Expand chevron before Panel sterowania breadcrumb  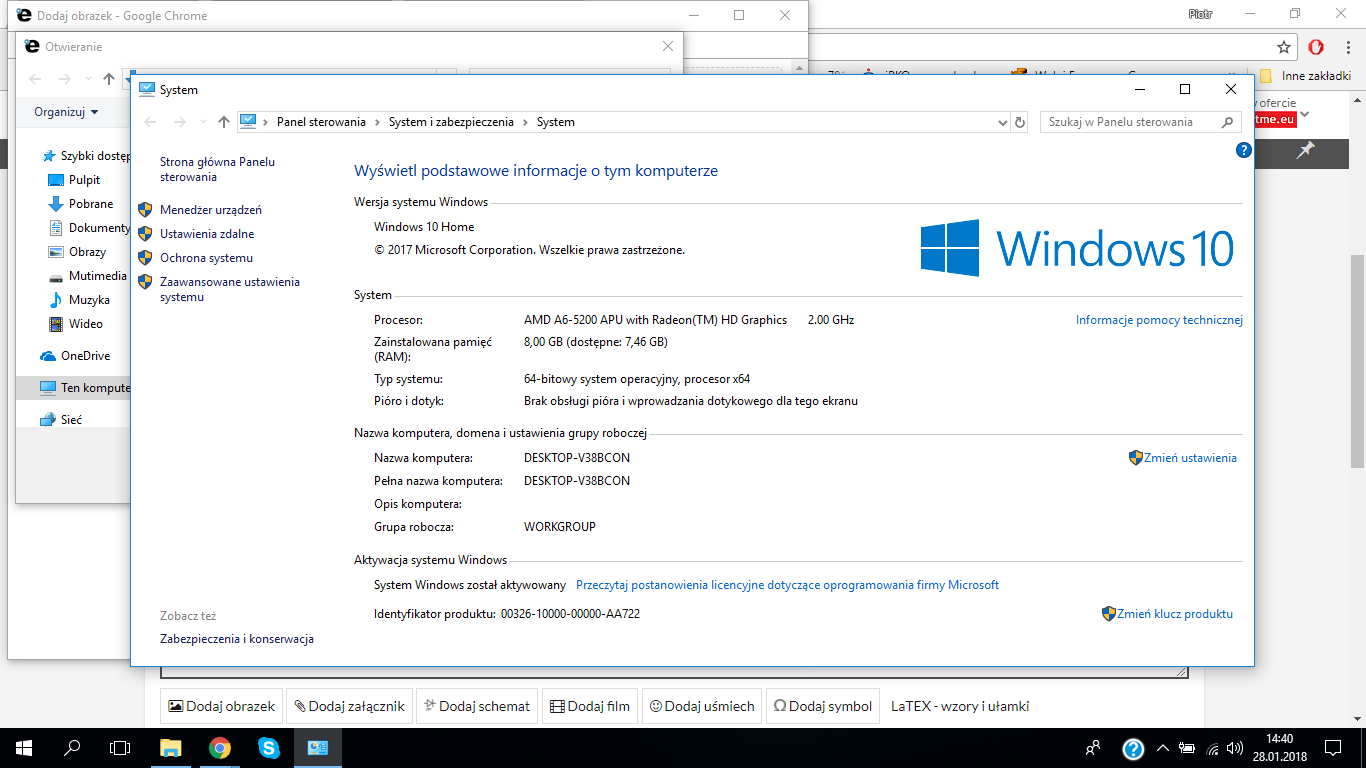[x=266, y=122]
